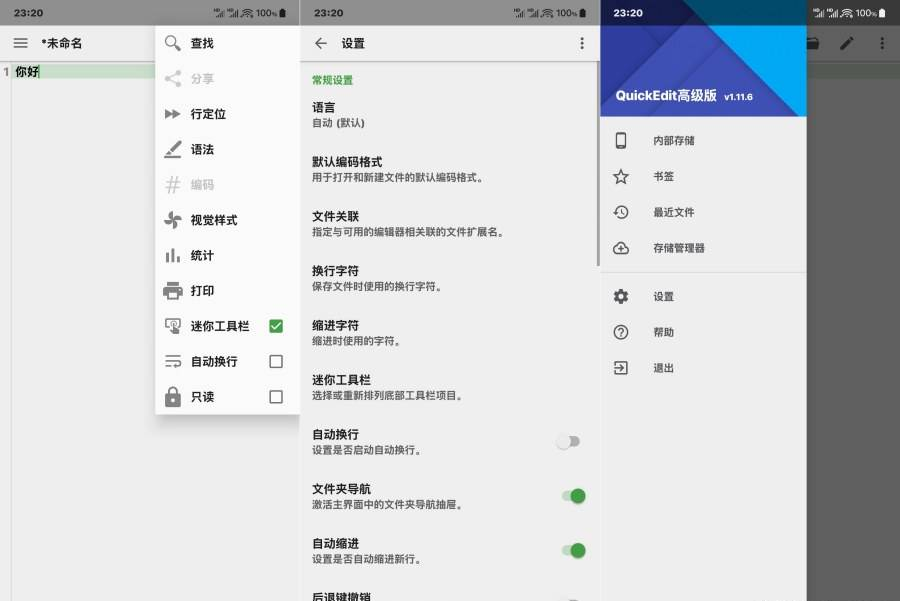Click the back arrow in Settings header
This screenshot has width=900, height=601.
[x=321, y=43]
